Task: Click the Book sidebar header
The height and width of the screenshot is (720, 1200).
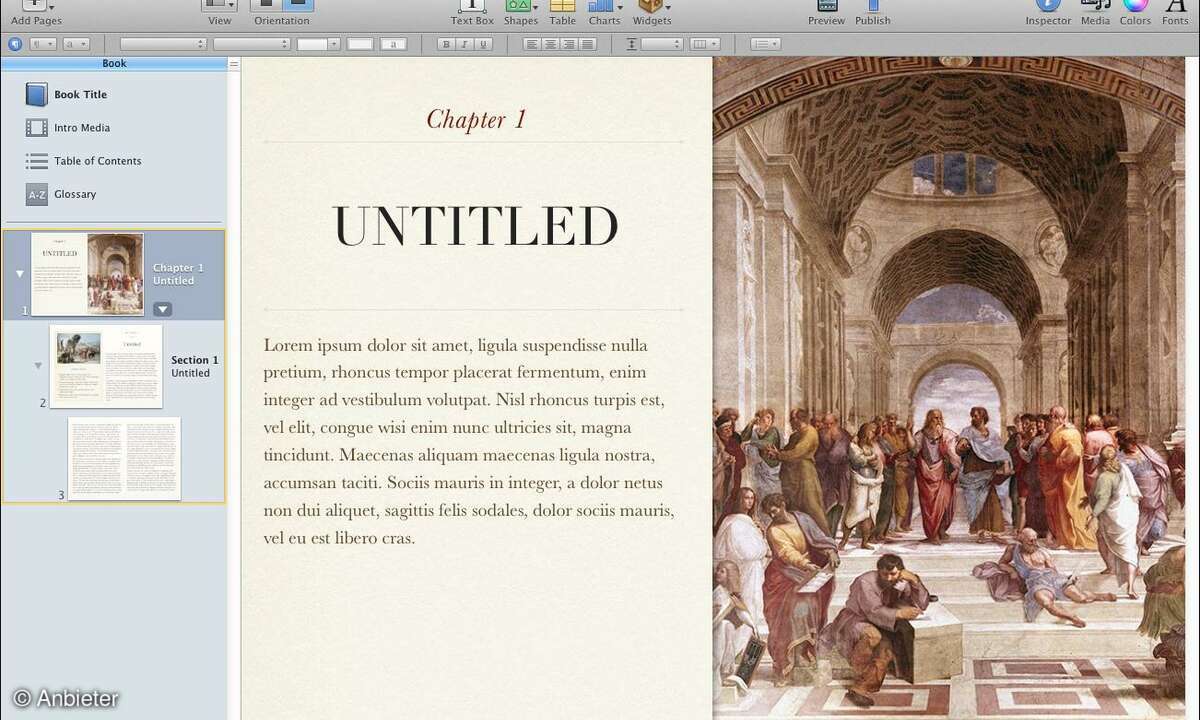Action: click(x=114, y=64)
